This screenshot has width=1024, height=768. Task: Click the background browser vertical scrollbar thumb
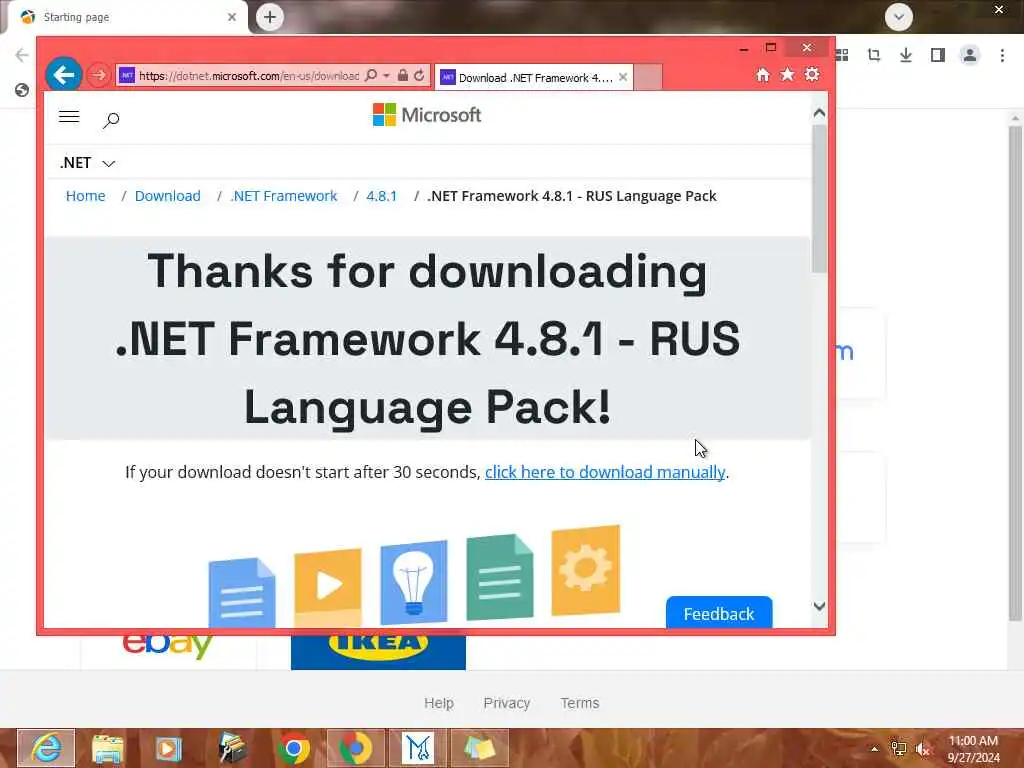click(1014, 372)
